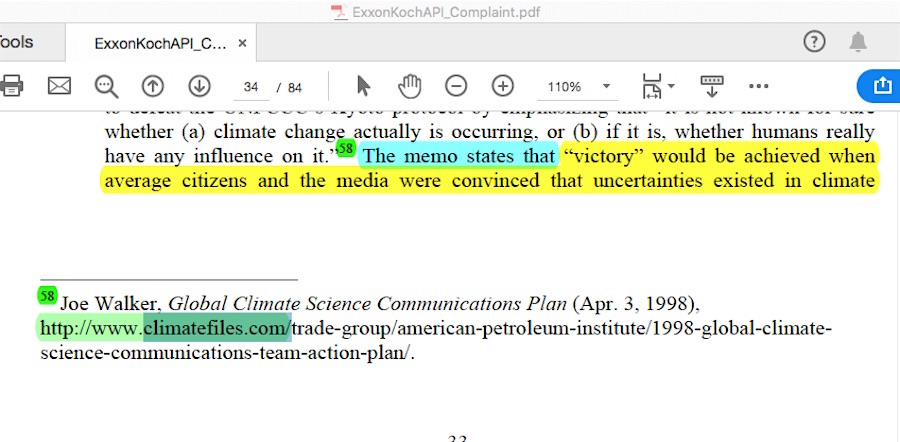Go to next page with down arrow

[199, 86]
